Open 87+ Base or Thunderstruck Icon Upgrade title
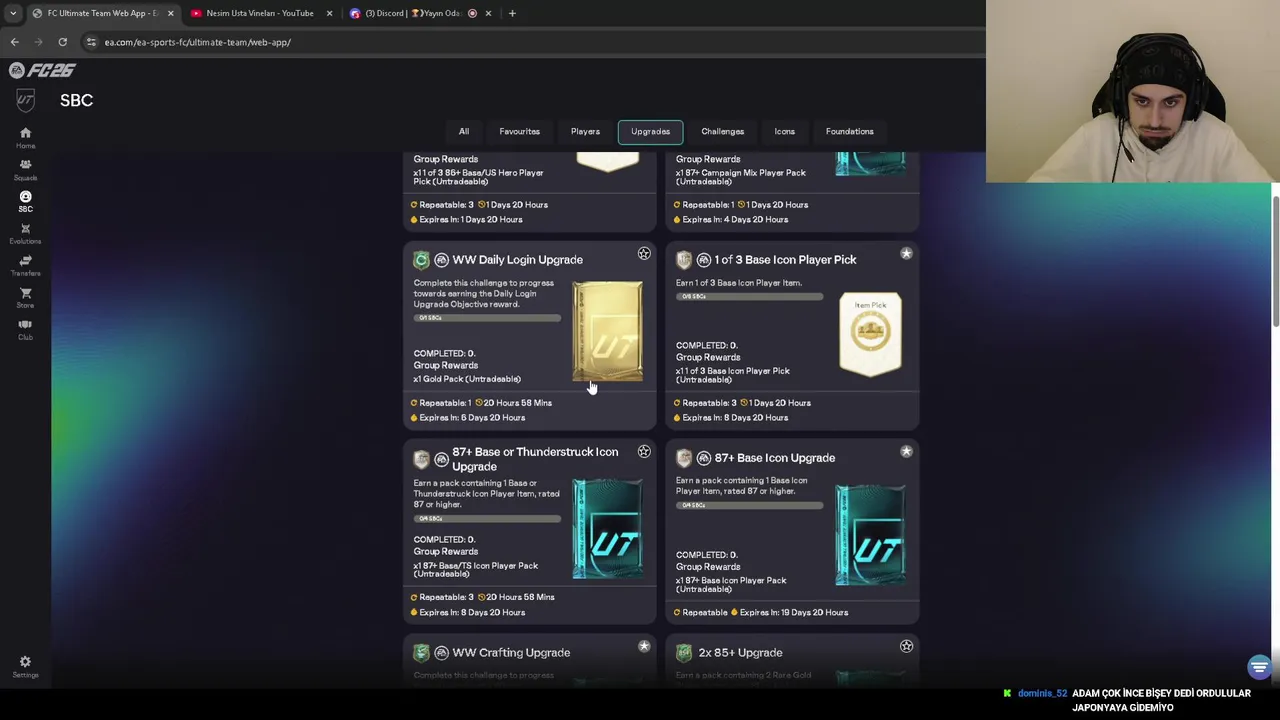 pos(535,459)
